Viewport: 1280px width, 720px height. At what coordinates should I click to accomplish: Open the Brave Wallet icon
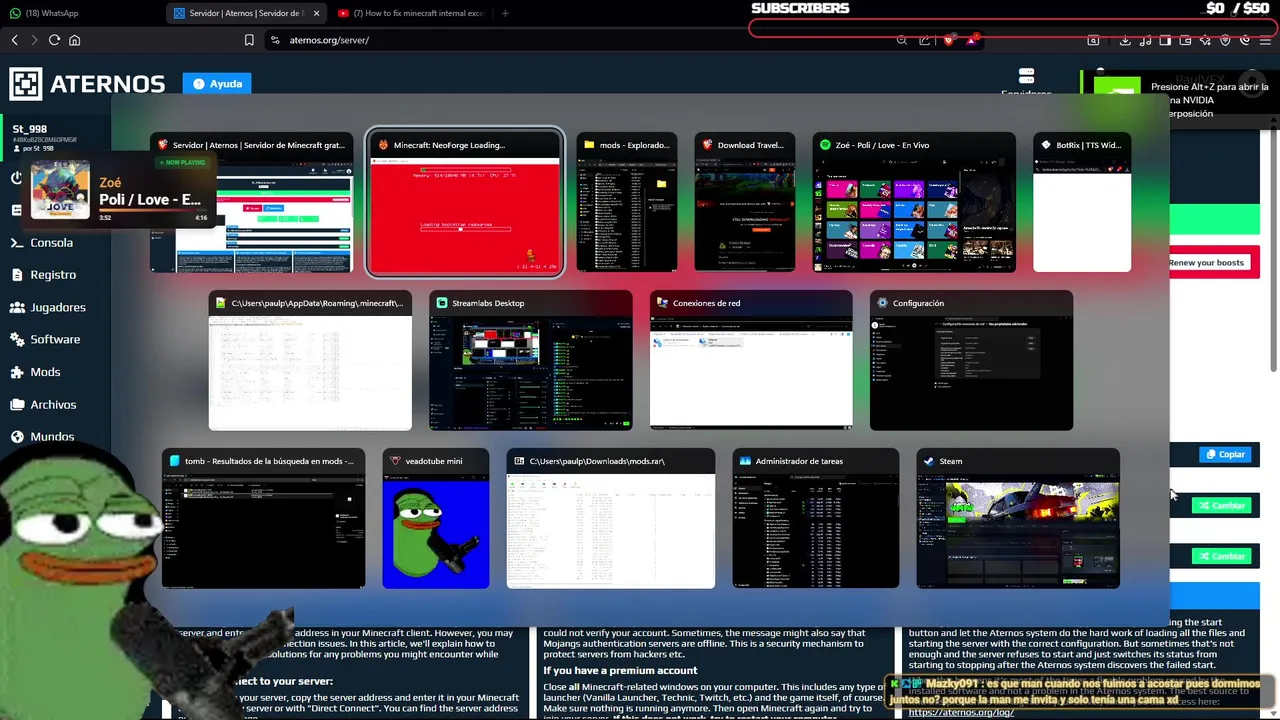click(1185, 40)
